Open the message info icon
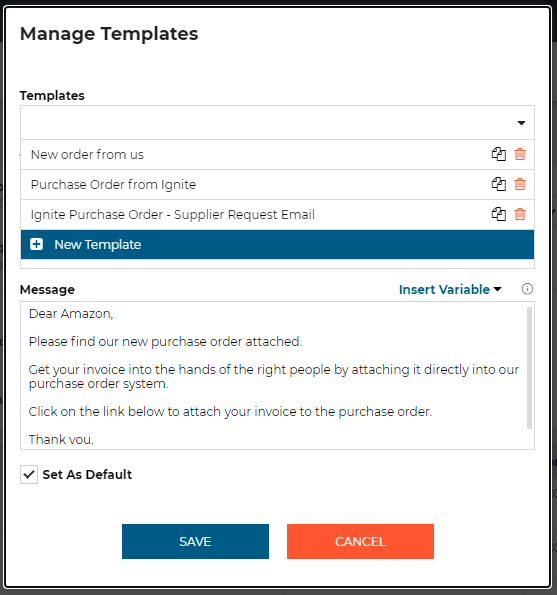 point(527,289)
